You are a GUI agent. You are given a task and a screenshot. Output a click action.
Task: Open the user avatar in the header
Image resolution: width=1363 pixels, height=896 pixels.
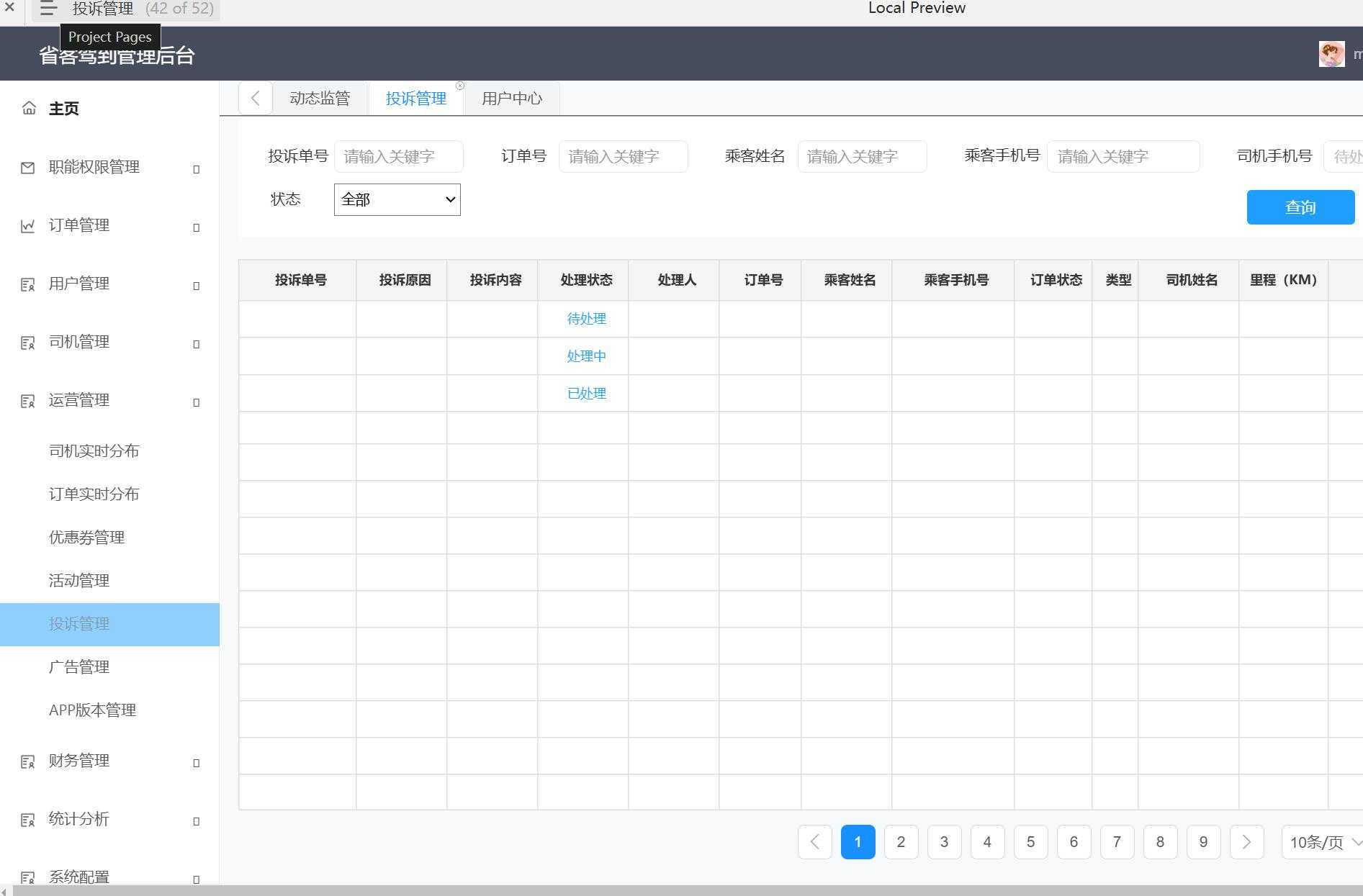click(1331, 53)
